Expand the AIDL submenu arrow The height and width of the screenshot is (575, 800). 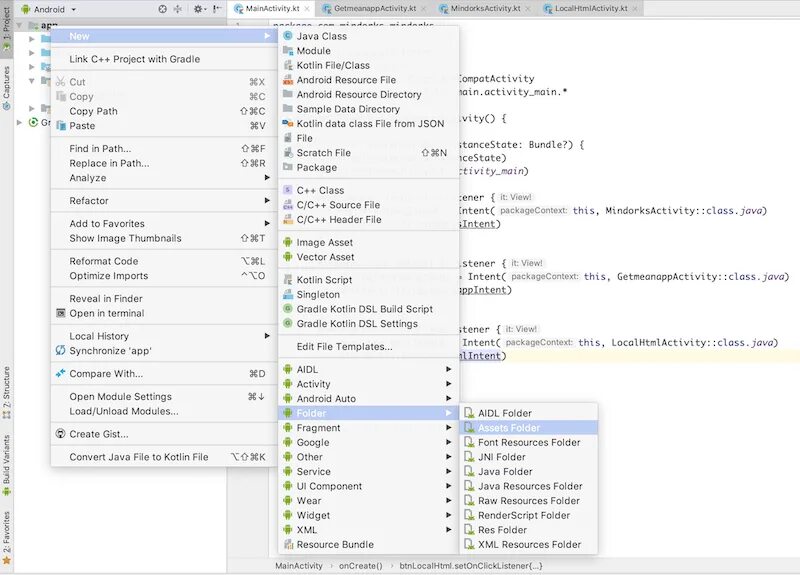(x=448, y=369)
